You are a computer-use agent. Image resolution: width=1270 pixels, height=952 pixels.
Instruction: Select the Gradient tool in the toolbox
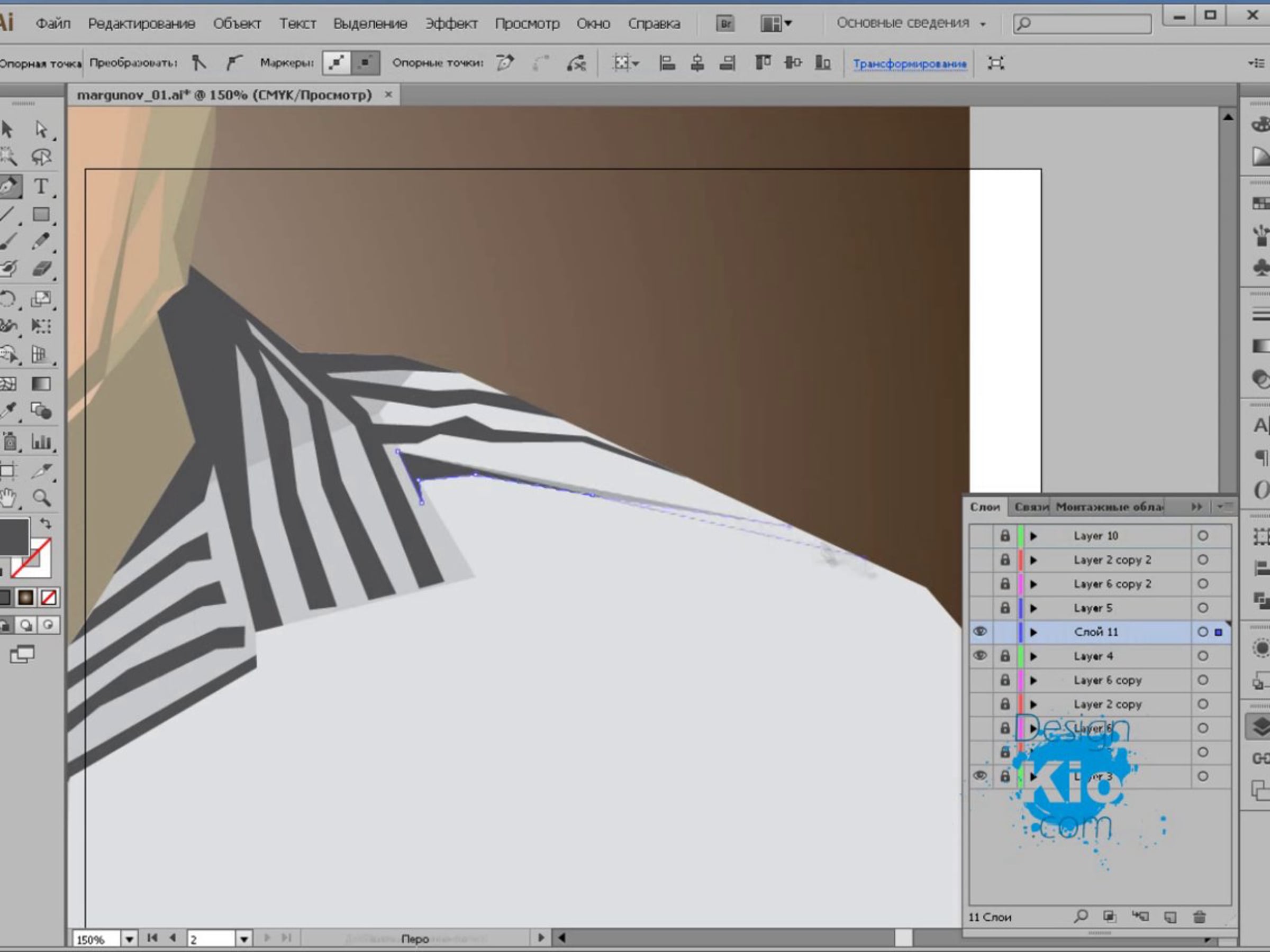pyautogui.click(x=41, y=383)
